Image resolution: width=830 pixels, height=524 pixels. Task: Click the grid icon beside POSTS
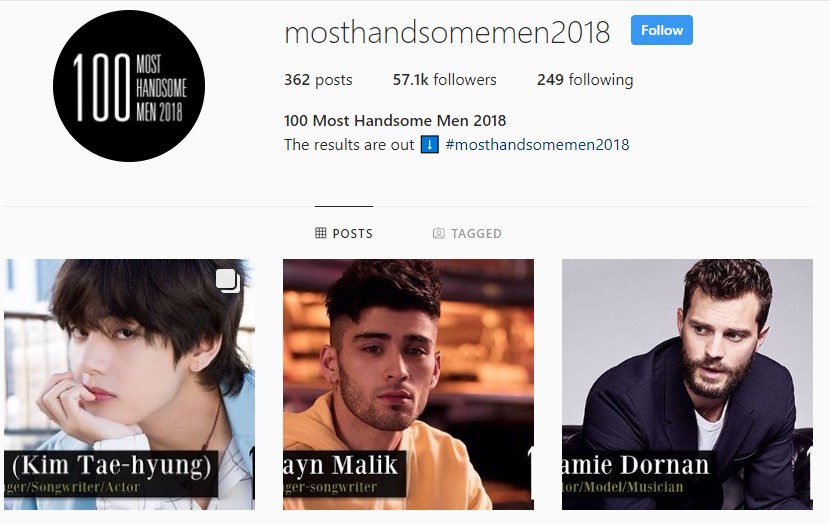click(320, 233)
